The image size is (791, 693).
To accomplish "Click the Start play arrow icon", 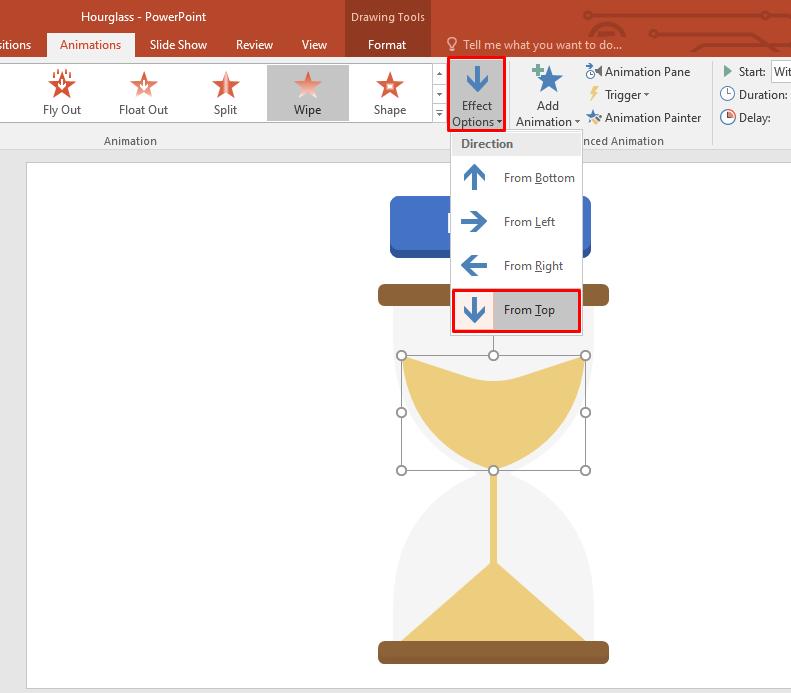I will coord(727,71).
